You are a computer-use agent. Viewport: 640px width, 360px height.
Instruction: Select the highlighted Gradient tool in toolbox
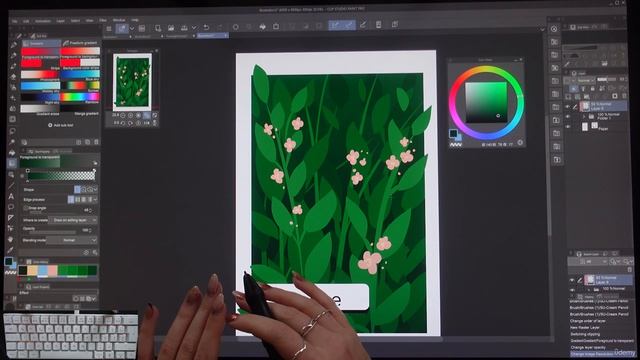[11, 163]
